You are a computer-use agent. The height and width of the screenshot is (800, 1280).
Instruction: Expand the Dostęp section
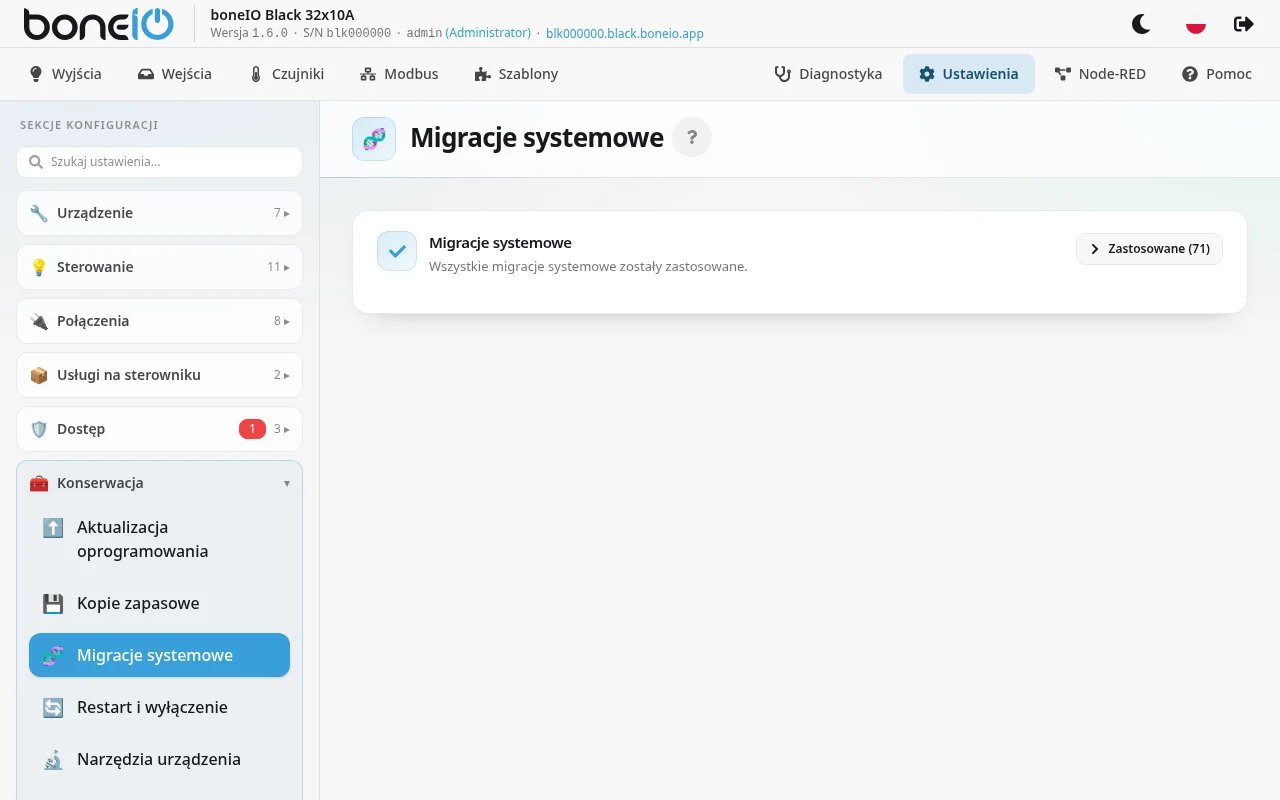159,429
